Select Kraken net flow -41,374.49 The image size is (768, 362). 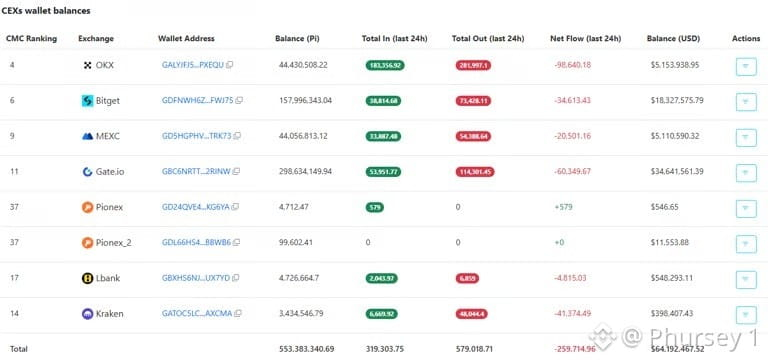point(573,313)
